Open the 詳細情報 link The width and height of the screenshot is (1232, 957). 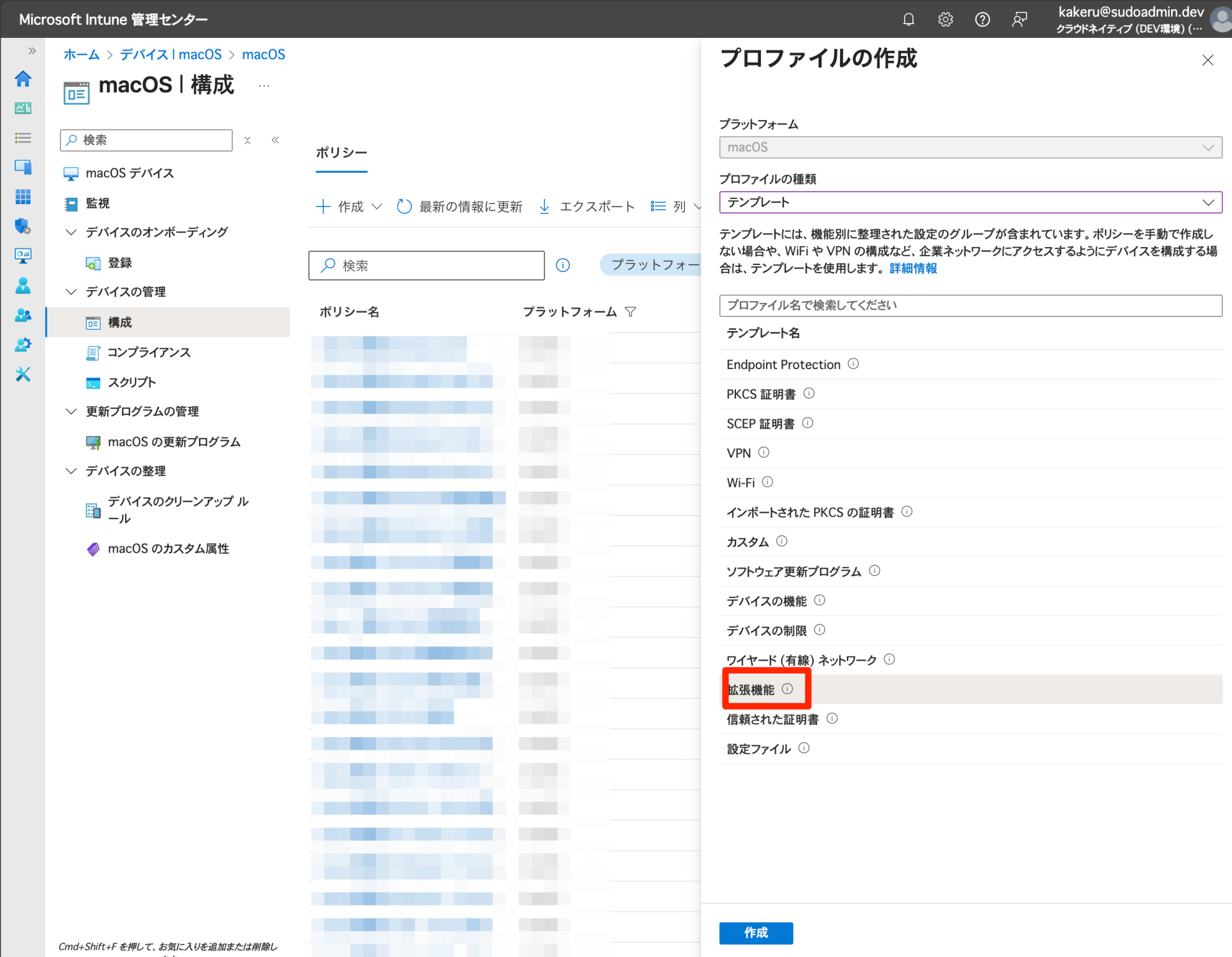tap(912, 268)
